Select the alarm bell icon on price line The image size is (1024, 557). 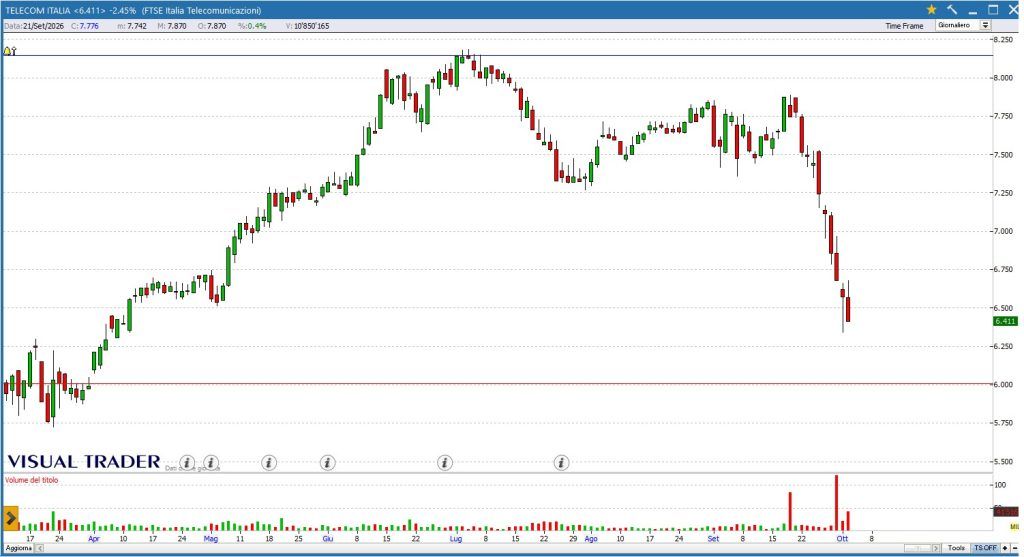point(9,50)
